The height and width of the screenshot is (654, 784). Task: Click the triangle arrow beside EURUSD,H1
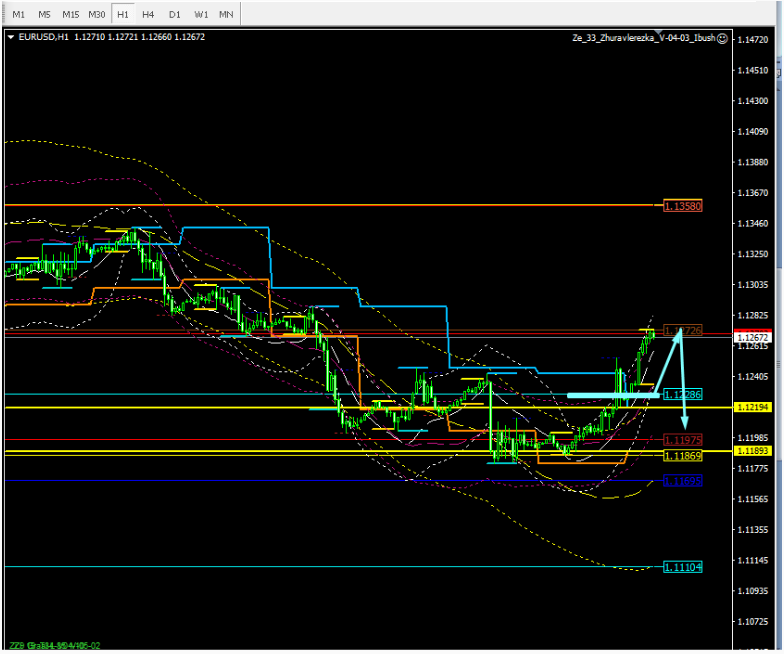point(11,38)
